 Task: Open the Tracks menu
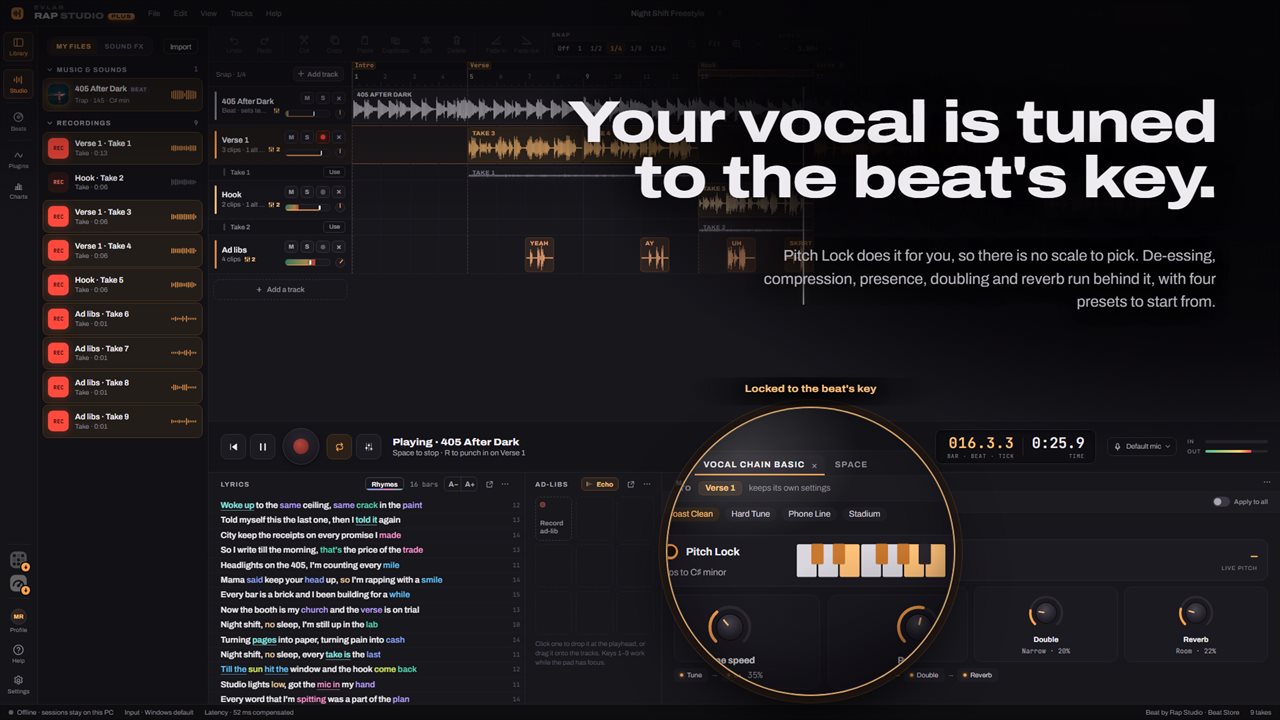(x=241, y=14)
